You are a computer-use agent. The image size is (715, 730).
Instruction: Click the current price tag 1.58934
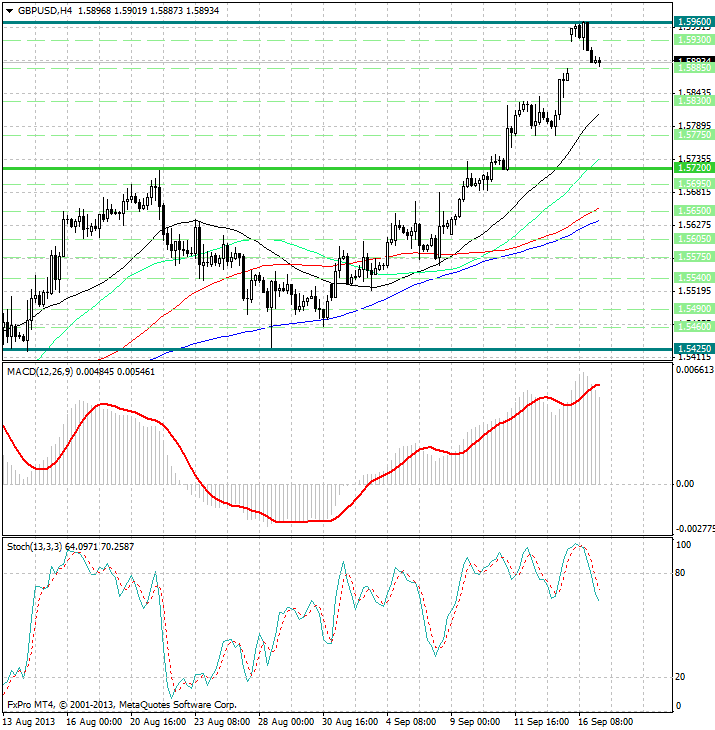point(693,62)
